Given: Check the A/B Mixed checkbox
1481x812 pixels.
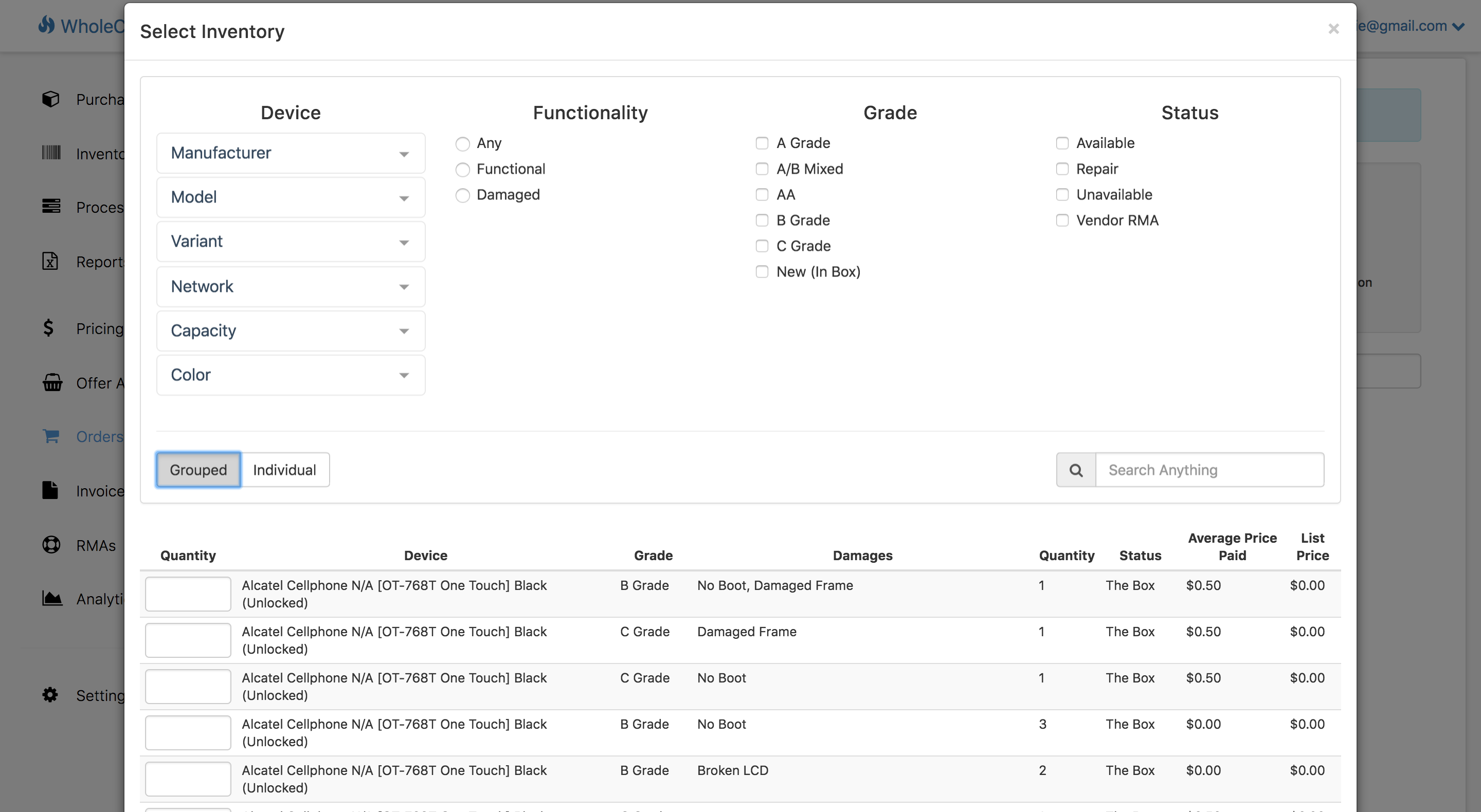Looking at the screenshot, I should 762,169.
